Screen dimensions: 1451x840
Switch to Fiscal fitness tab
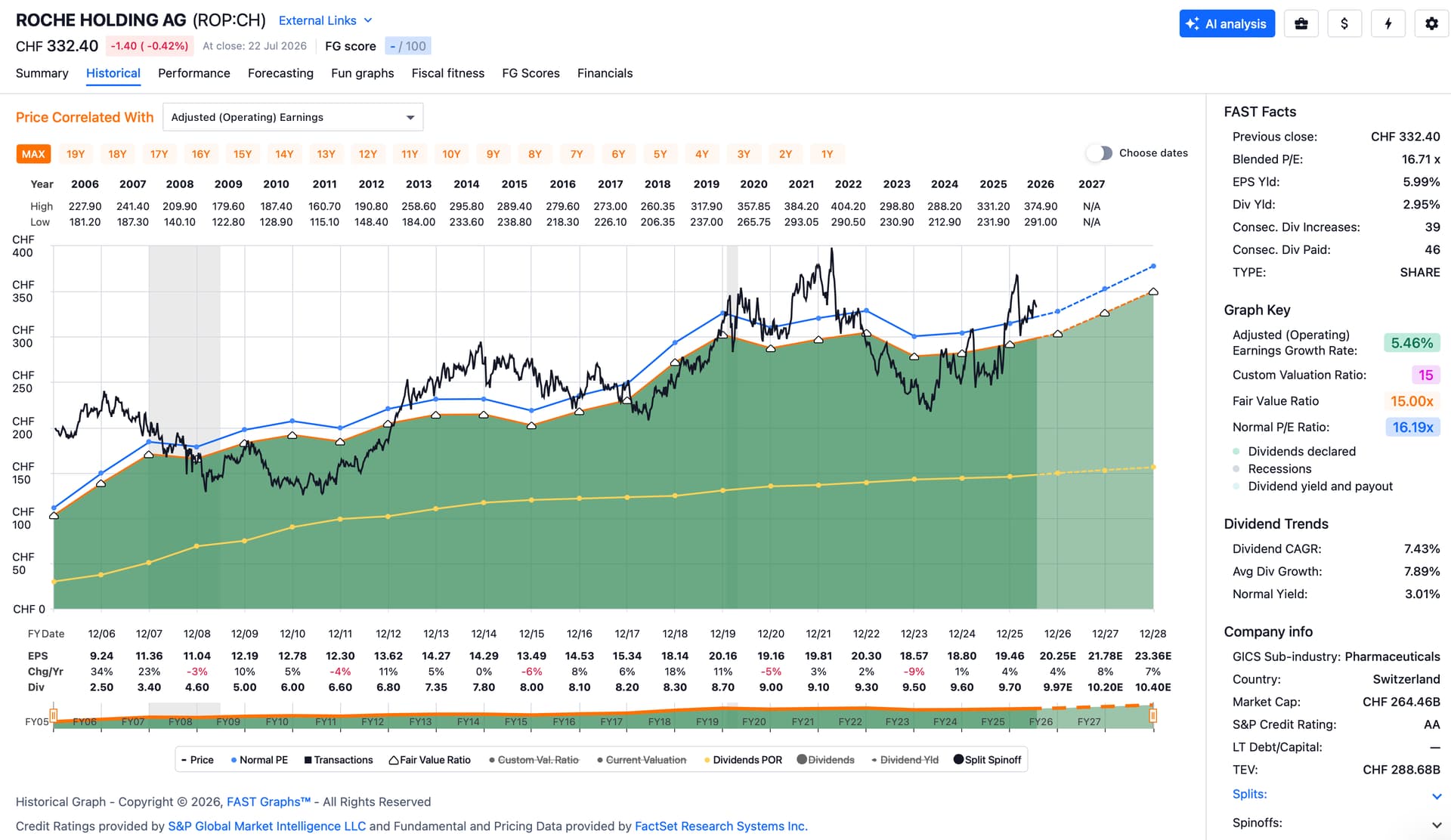coord(448,73)
